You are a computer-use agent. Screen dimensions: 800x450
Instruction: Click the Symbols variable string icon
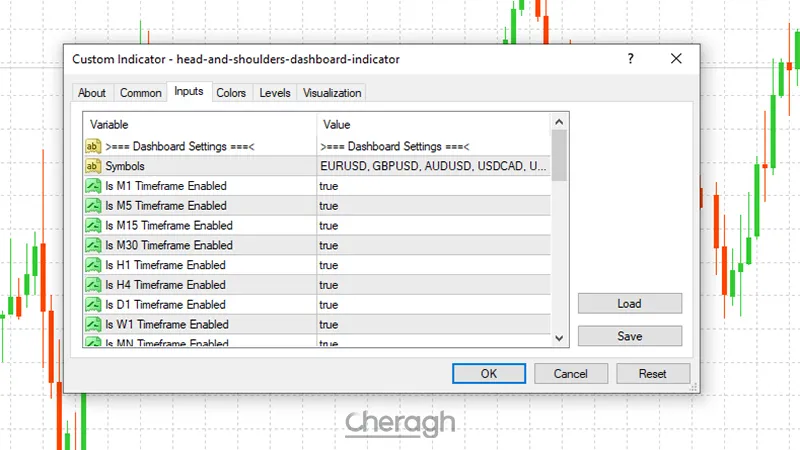coord(93,166)
